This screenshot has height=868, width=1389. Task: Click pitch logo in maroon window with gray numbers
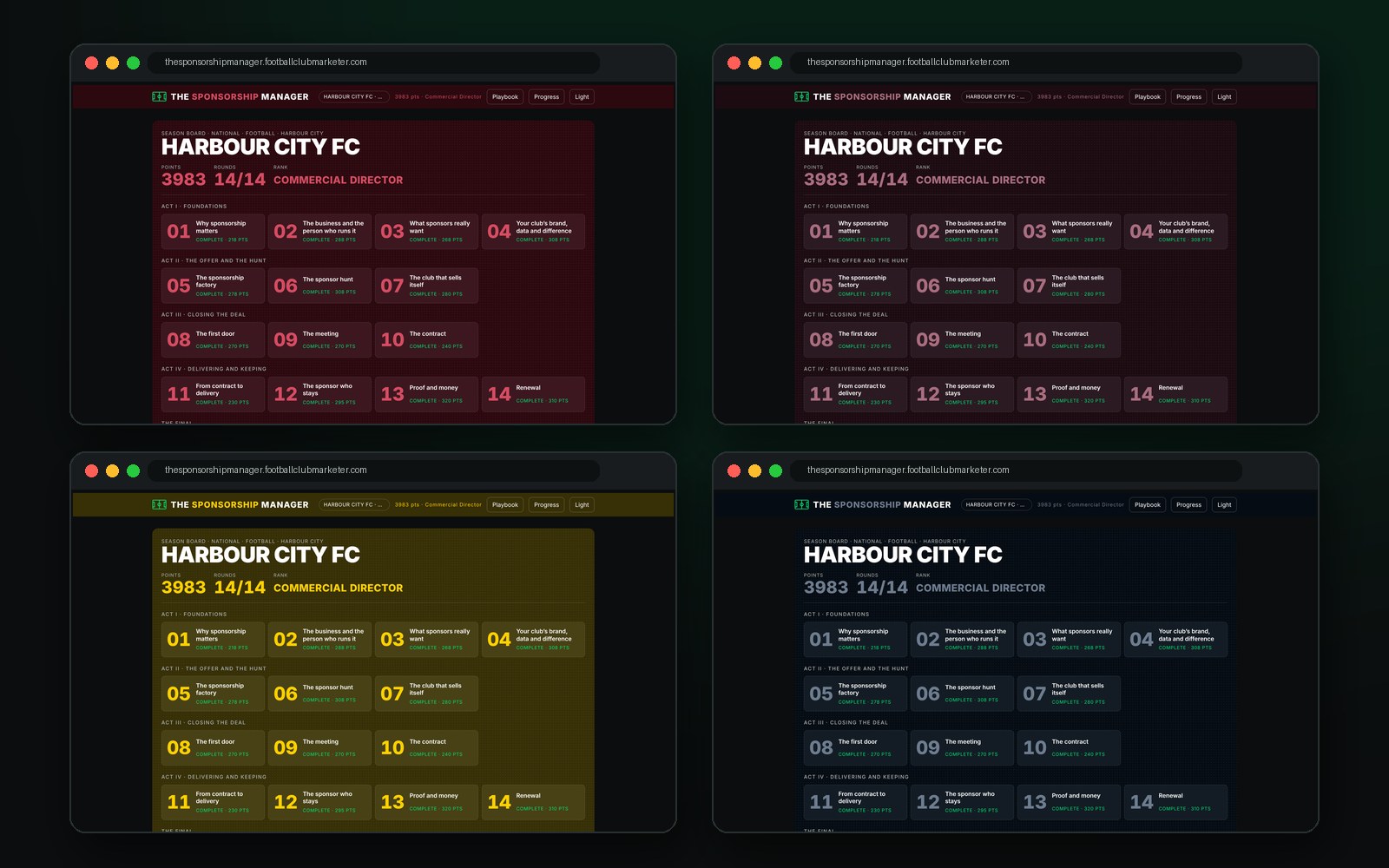(801, 96)
